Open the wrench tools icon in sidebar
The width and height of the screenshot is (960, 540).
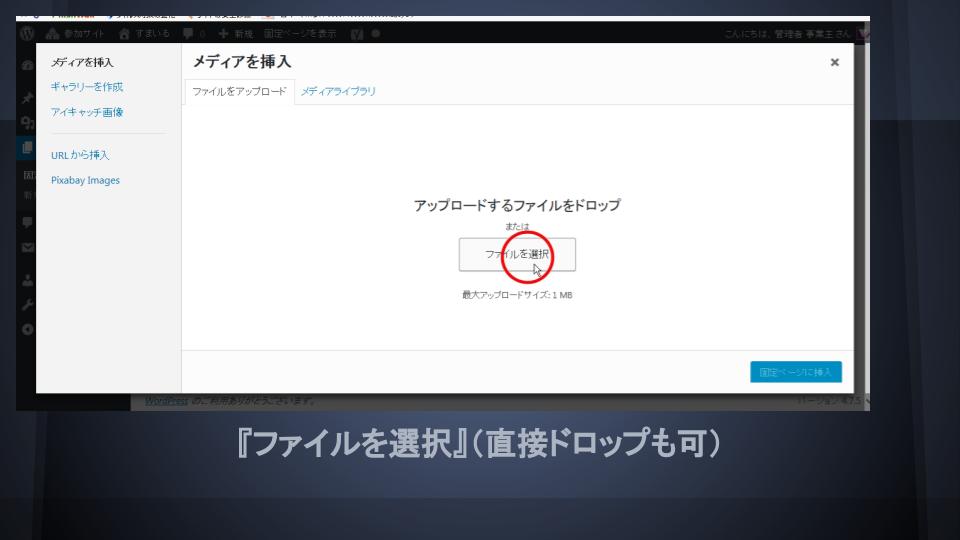(26, 305)
